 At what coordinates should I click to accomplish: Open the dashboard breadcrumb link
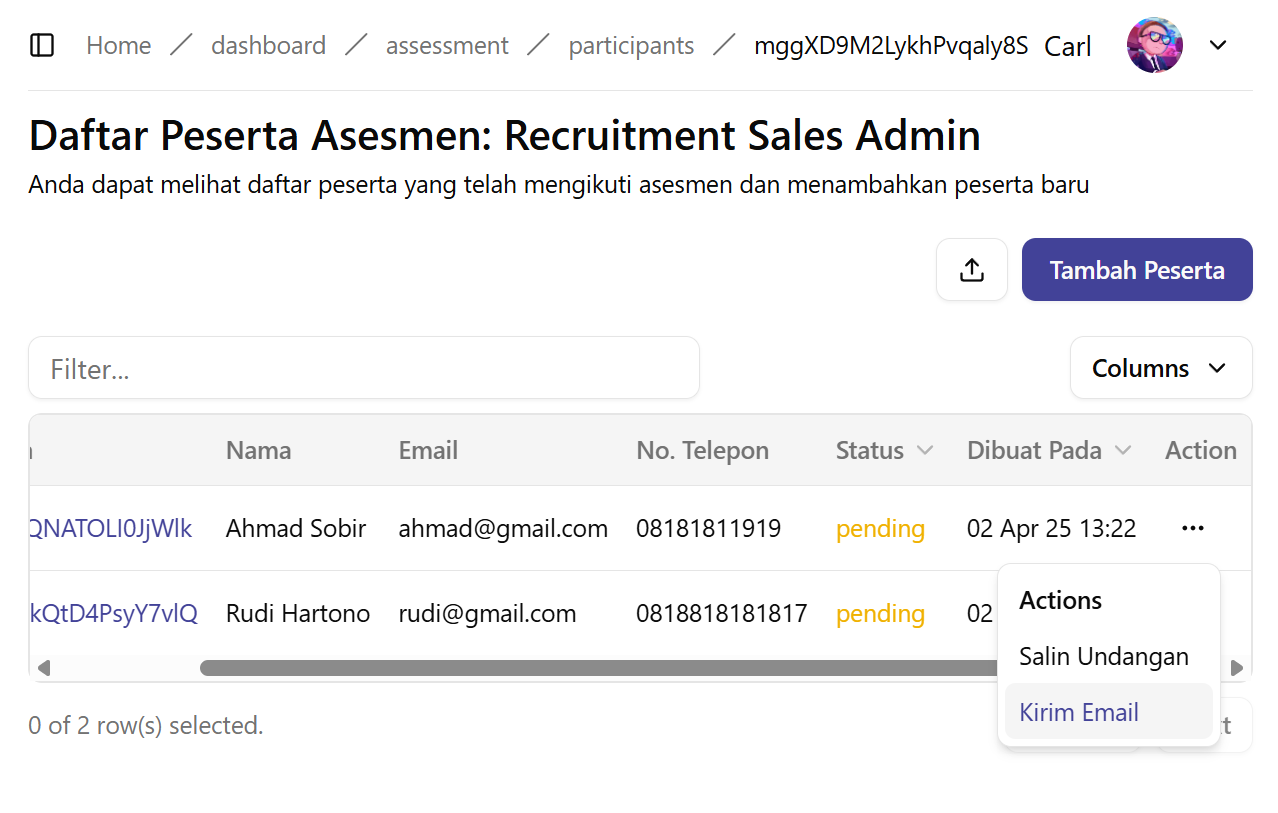268,45
